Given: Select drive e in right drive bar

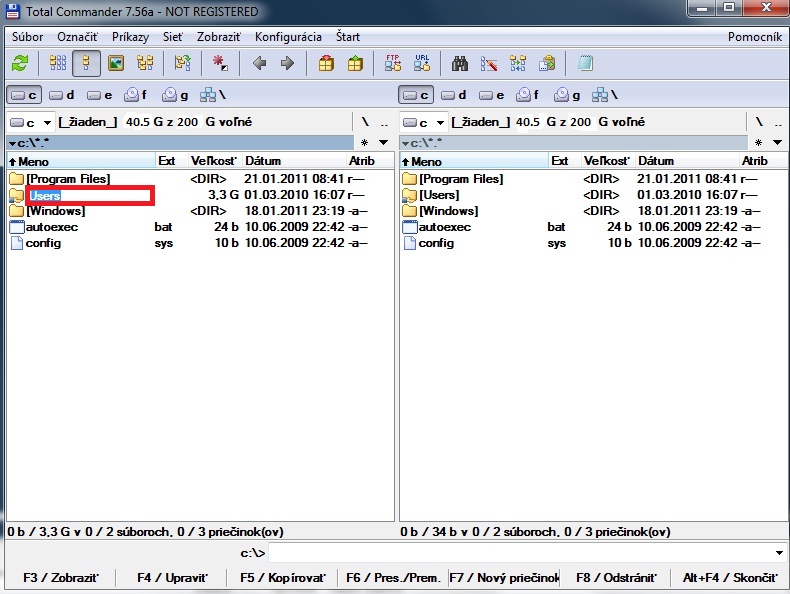Looking at the screenshot, I should 492,95.
